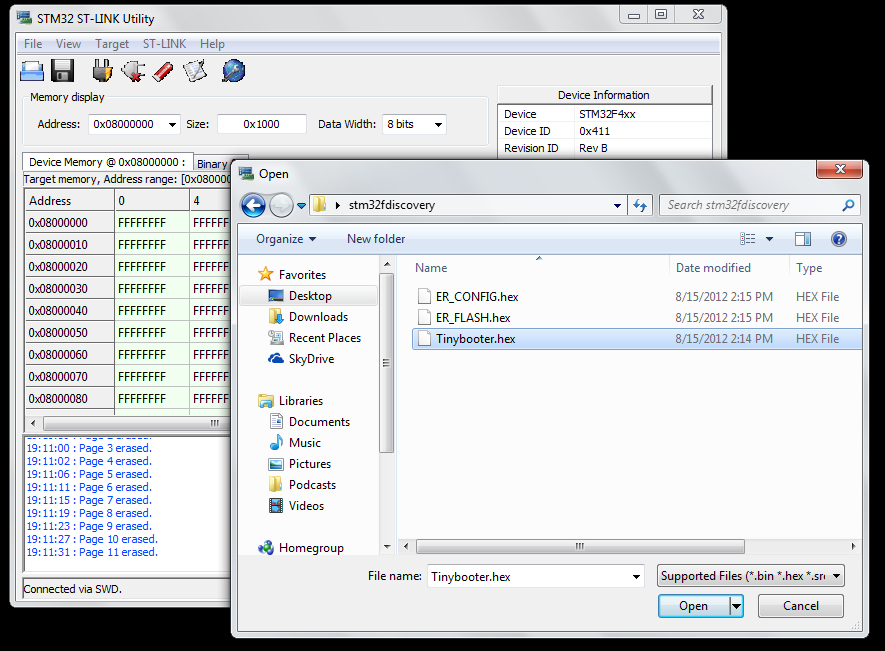Select the Favorites tree node
This screenshot has width=885, height=651.
[x=302, y=274]
